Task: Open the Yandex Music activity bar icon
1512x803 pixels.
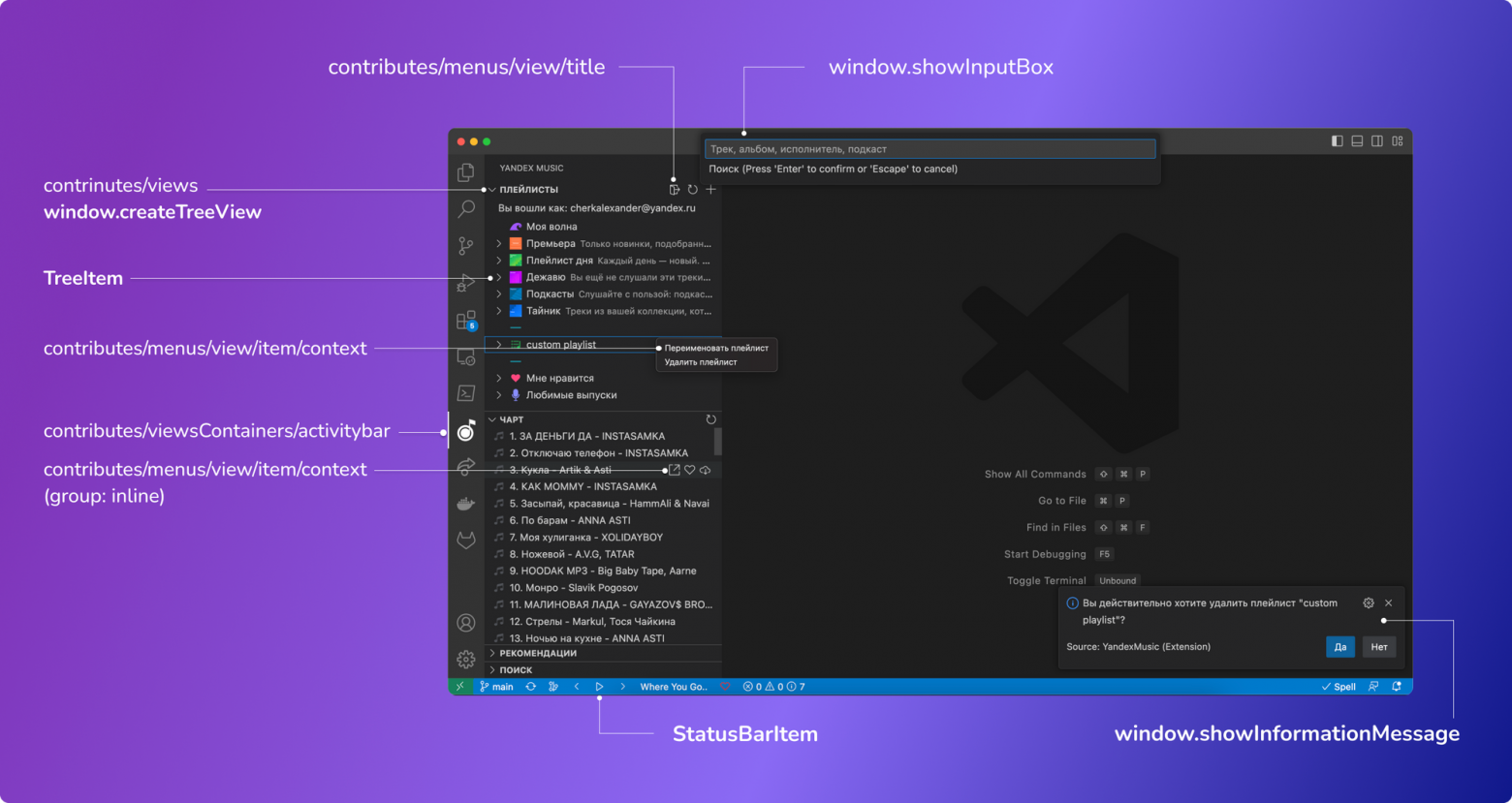Action: click(466, 430)
